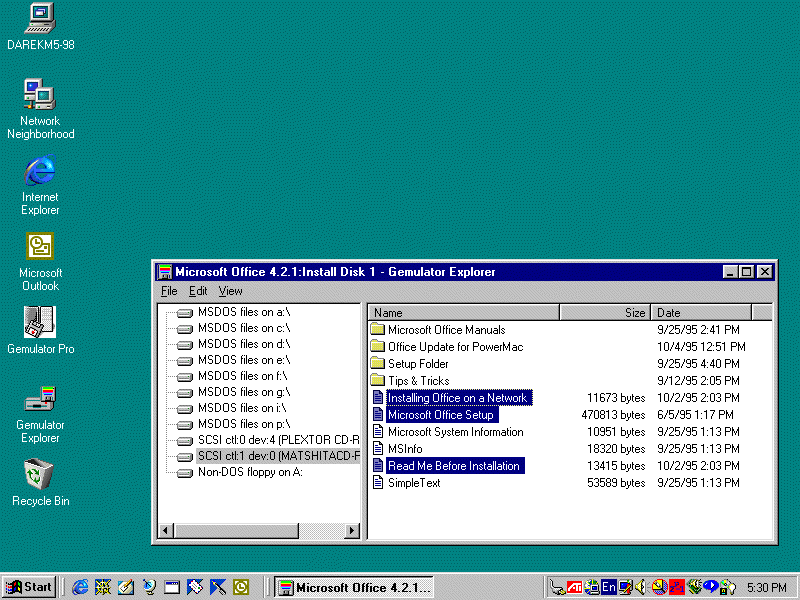Viewport: 800px width, 600px height.
Task: Select the Recycle Bin desktop icon
Action: pyautogui.click(x=40, y=482)
